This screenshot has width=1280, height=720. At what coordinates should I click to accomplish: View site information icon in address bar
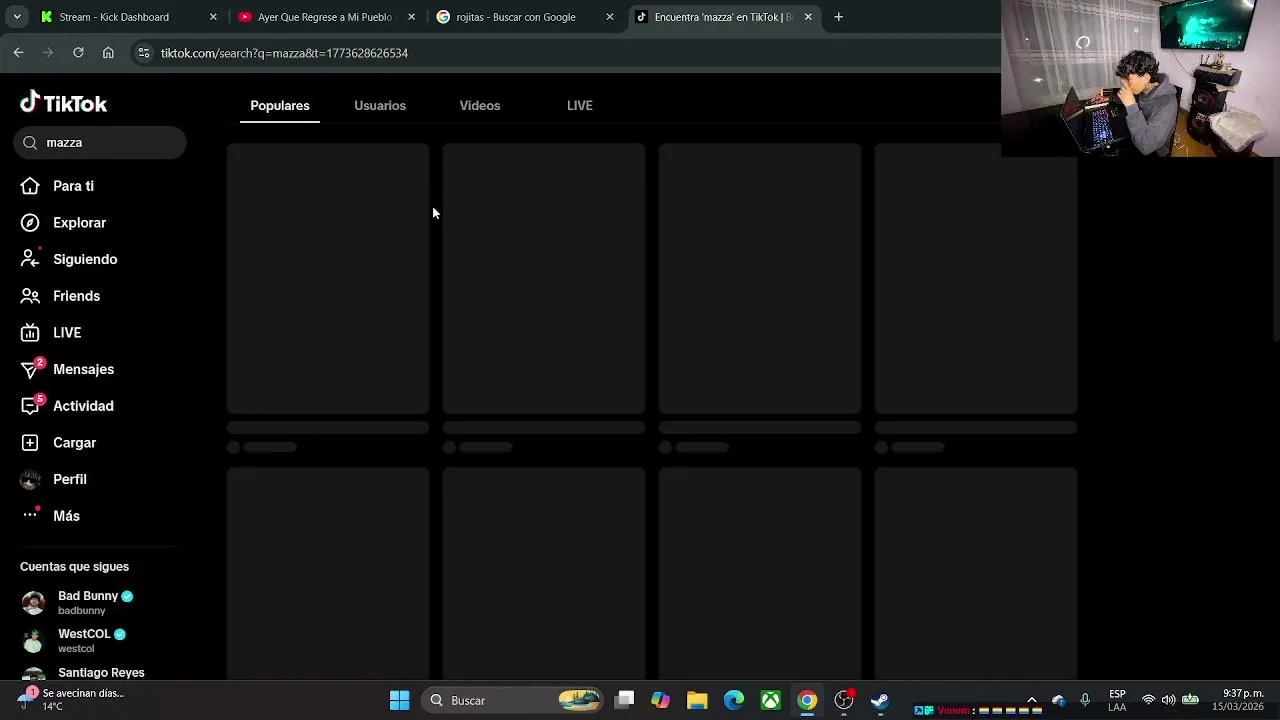click(143, 53)
